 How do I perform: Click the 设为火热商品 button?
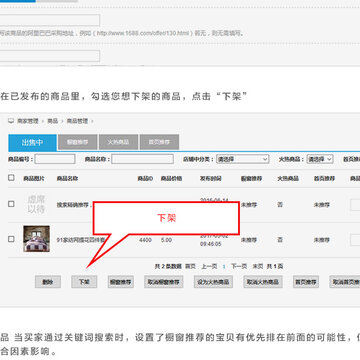point(213,282)
